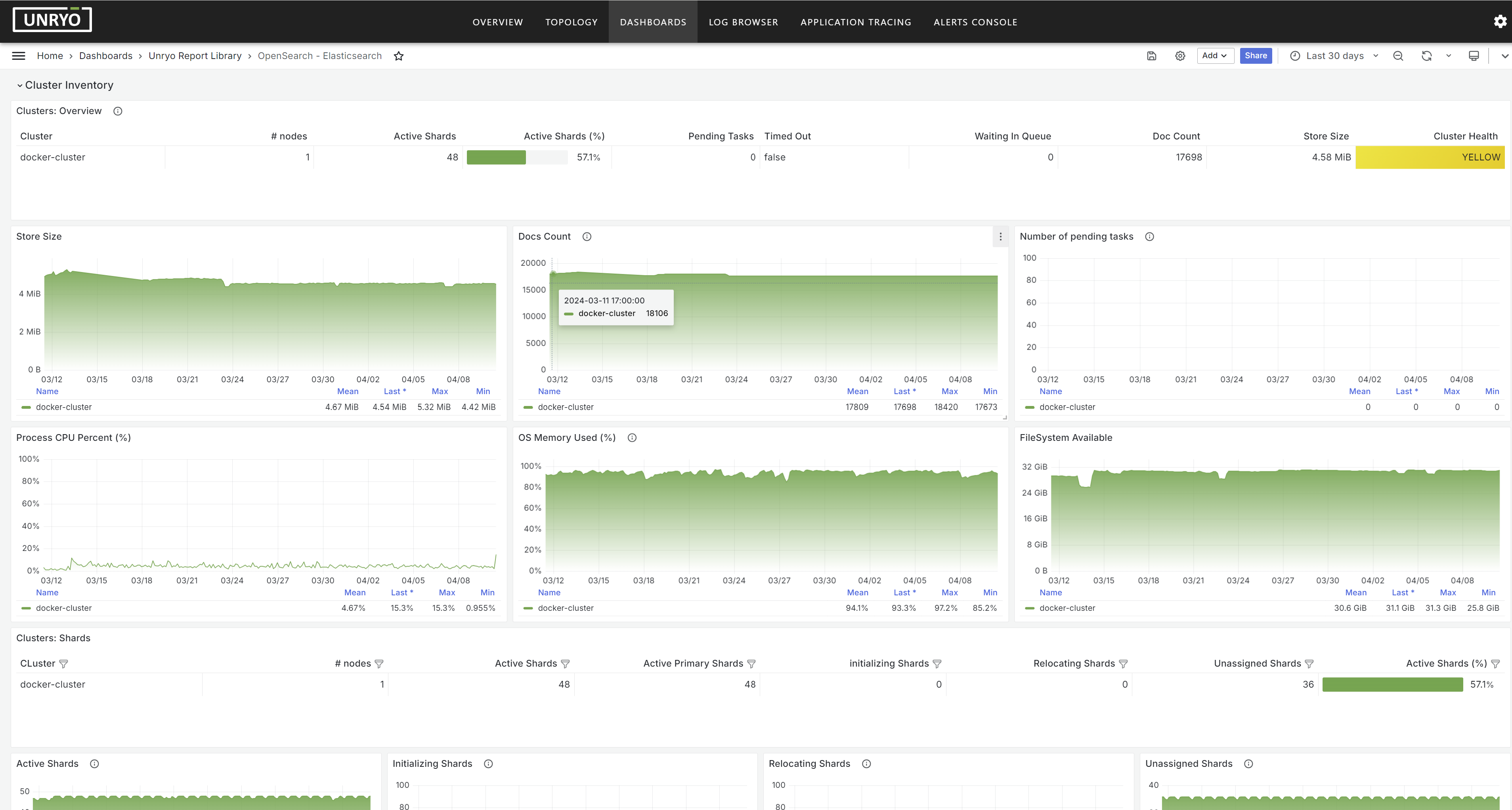This screenshot has width=1512, height=810.
Task: Refresh the dashboard
Action: [x=1426, y=56]
